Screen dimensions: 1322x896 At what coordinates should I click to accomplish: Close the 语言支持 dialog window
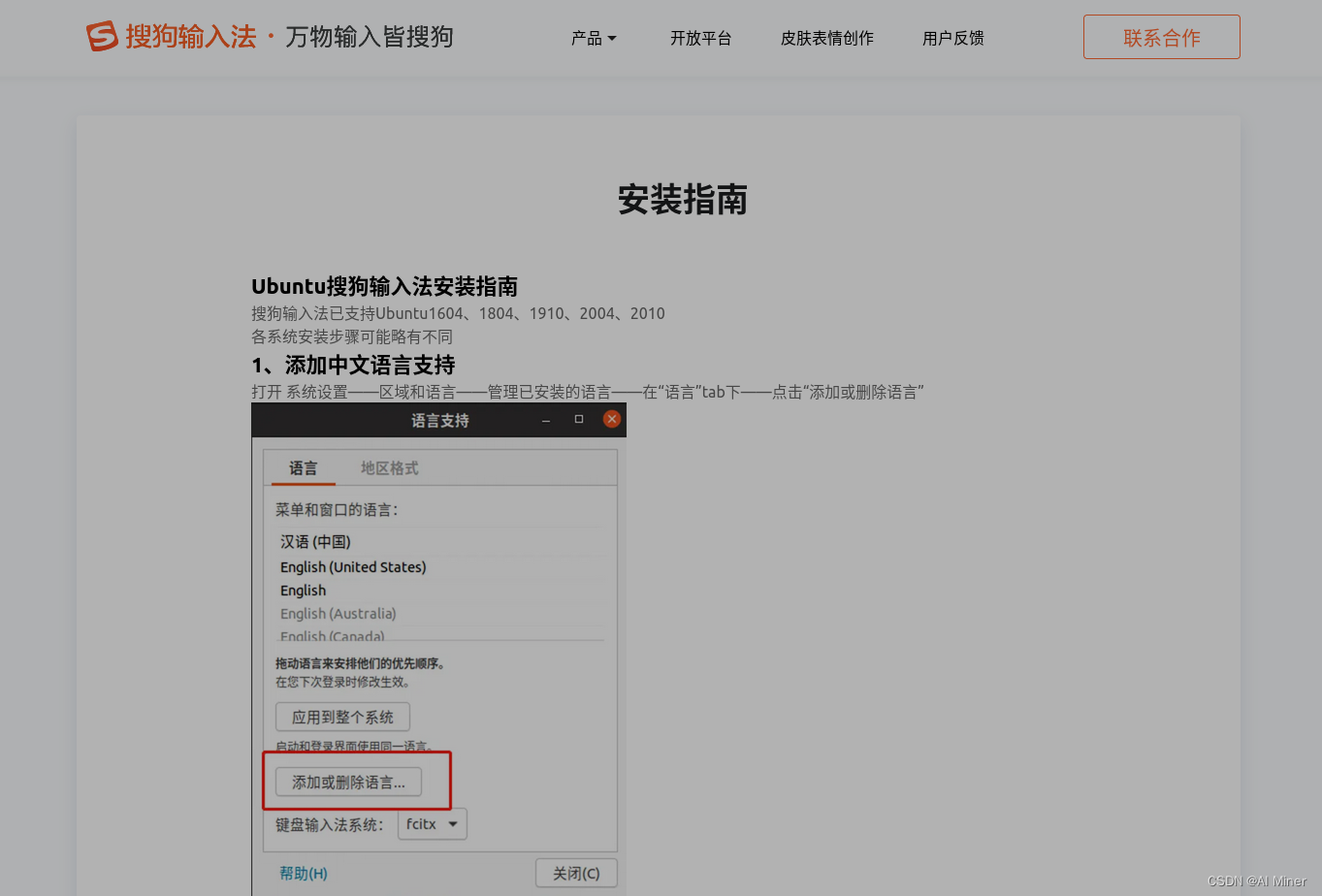[611, 419]
